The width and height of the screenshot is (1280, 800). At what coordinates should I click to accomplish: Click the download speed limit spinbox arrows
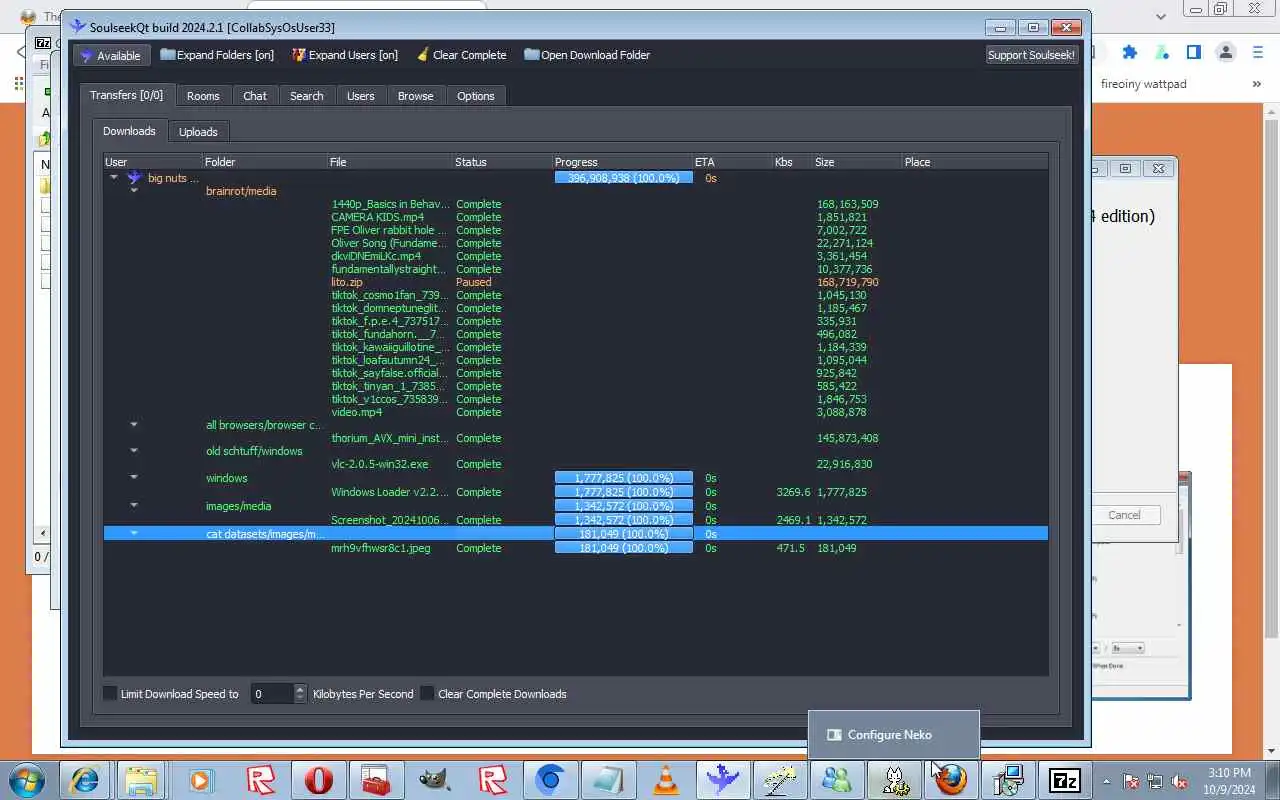(x=300, y=693)
